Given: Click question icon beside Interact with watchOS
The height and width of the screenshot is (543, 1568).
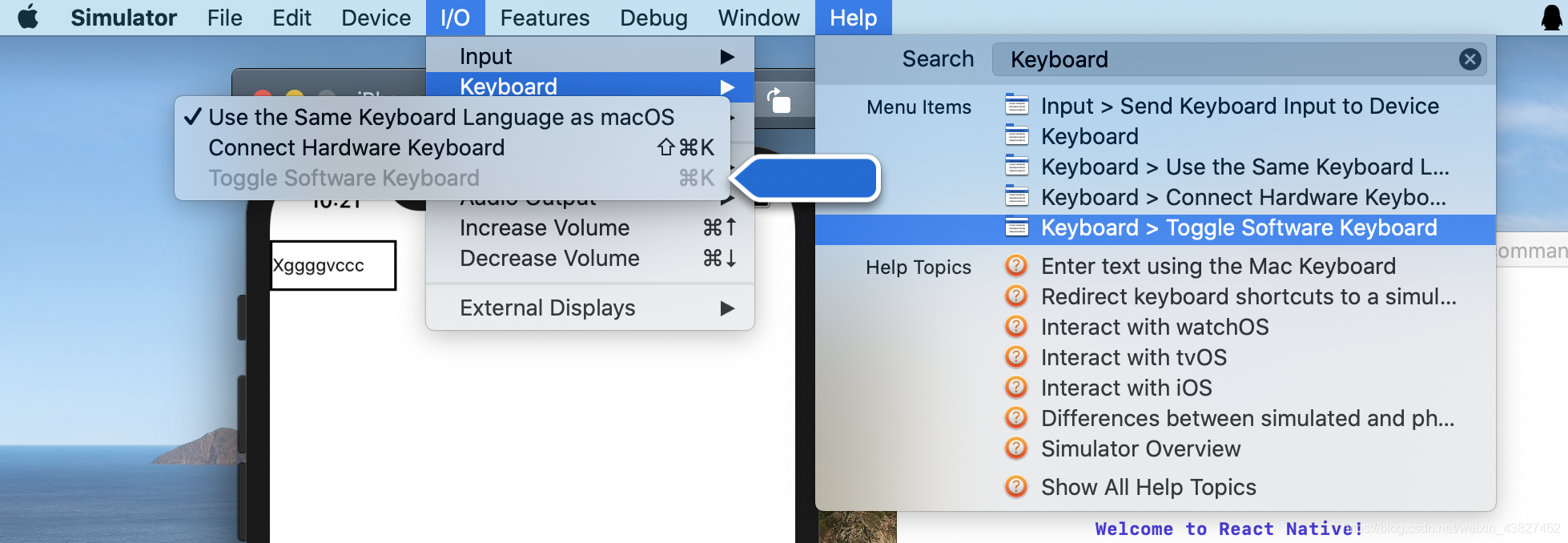Looking at the screenshot, I should [x=1016, y=326].
